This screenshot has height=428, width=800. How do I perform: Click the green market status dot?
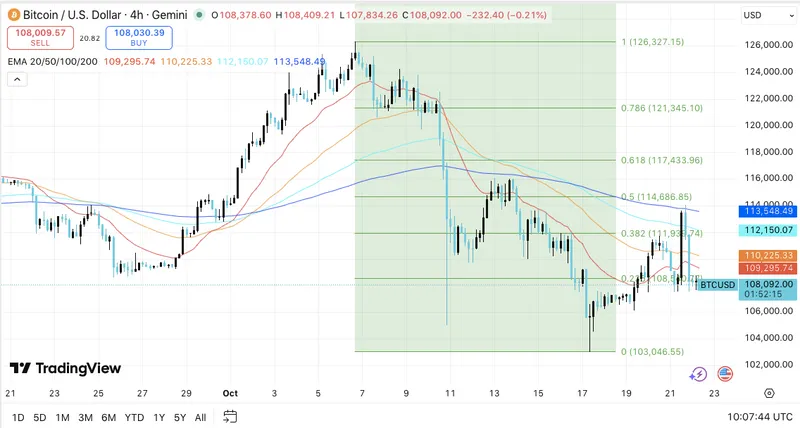click(201, 15)
